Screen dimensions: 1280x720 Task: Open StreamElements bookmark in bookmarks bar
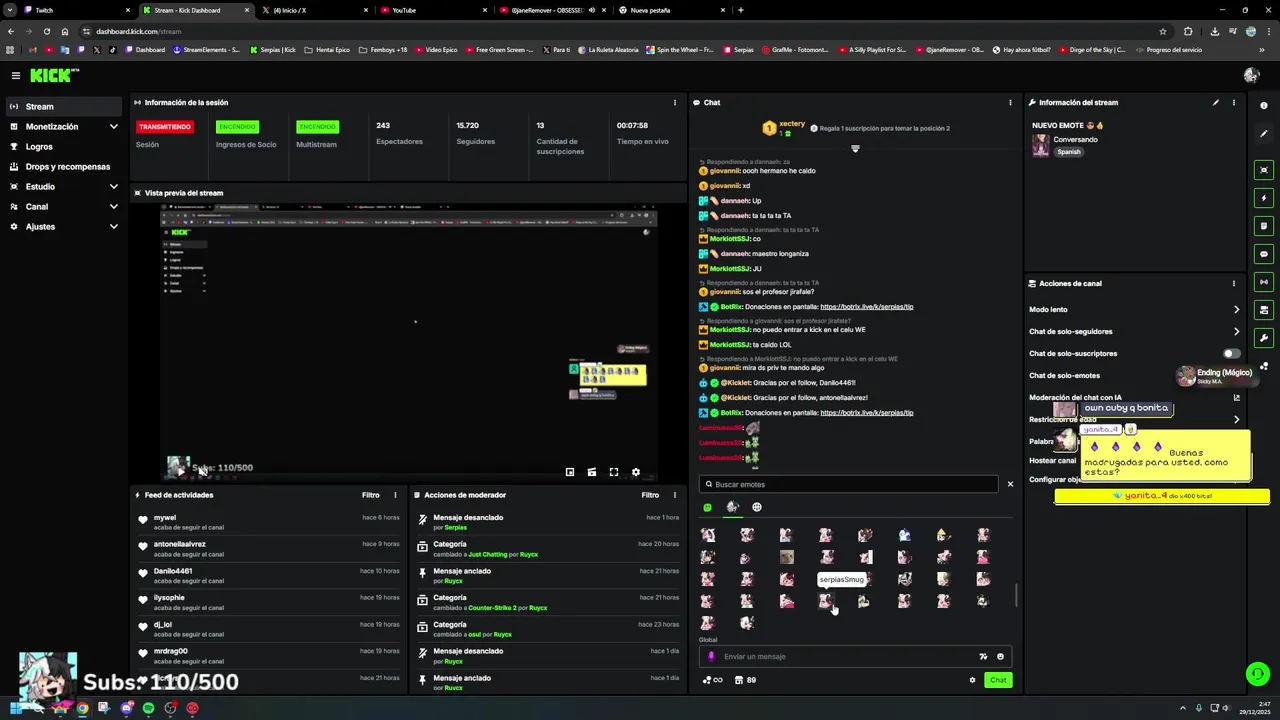coord(206,50)
